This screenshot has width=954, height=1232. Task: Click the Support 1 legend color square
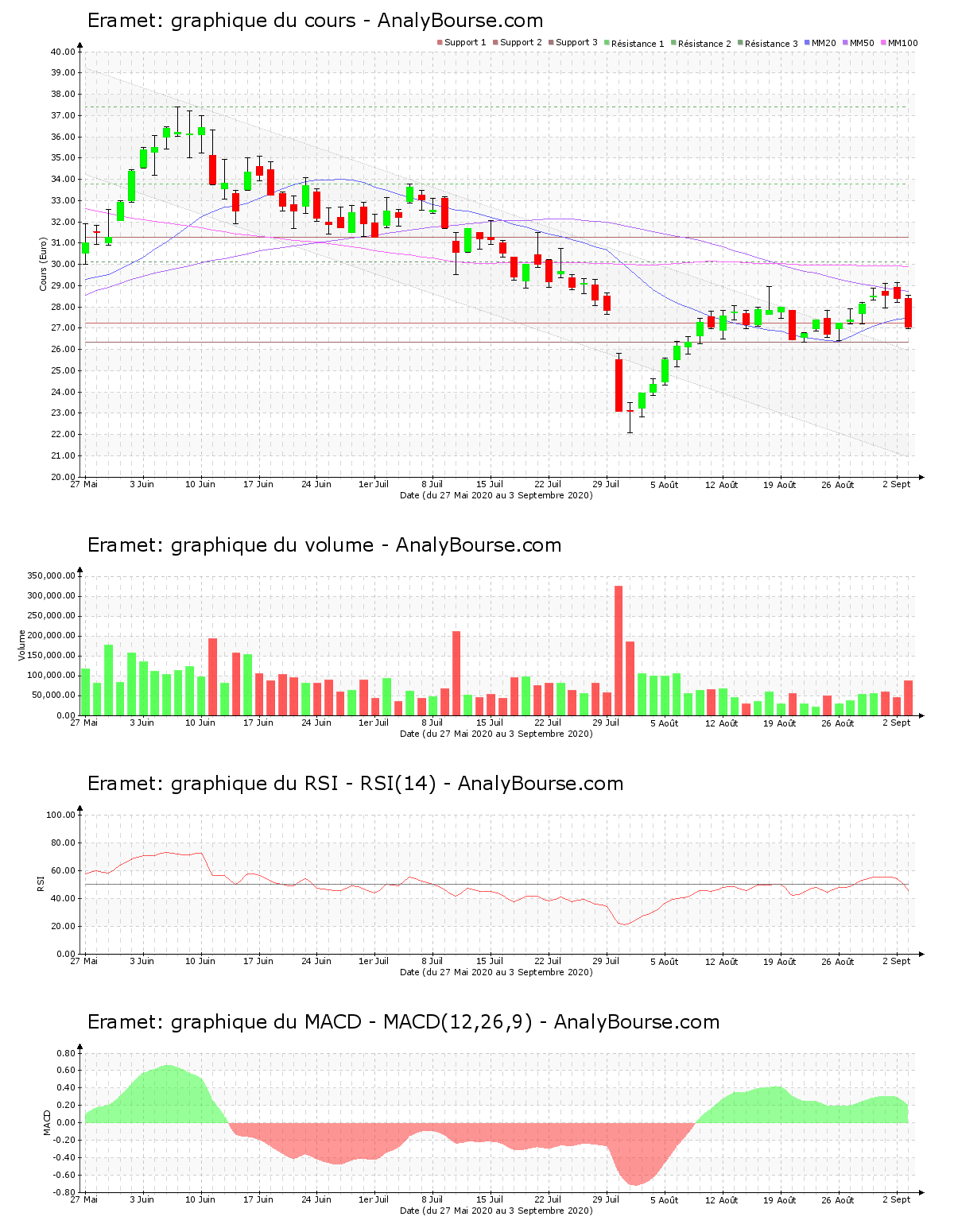click(440, 42)
